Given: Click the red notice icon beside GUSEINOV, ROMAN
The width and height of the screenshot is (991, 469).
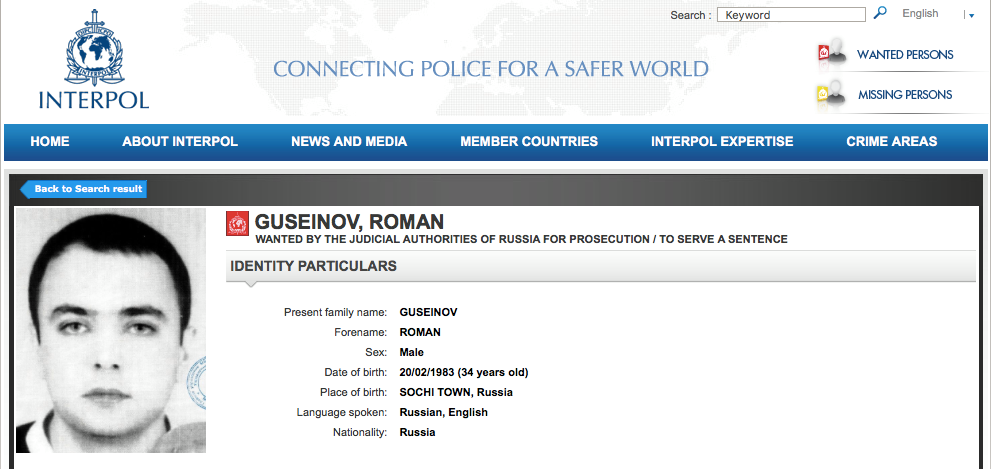Looking at the screenshot, I should pos(237,224).
